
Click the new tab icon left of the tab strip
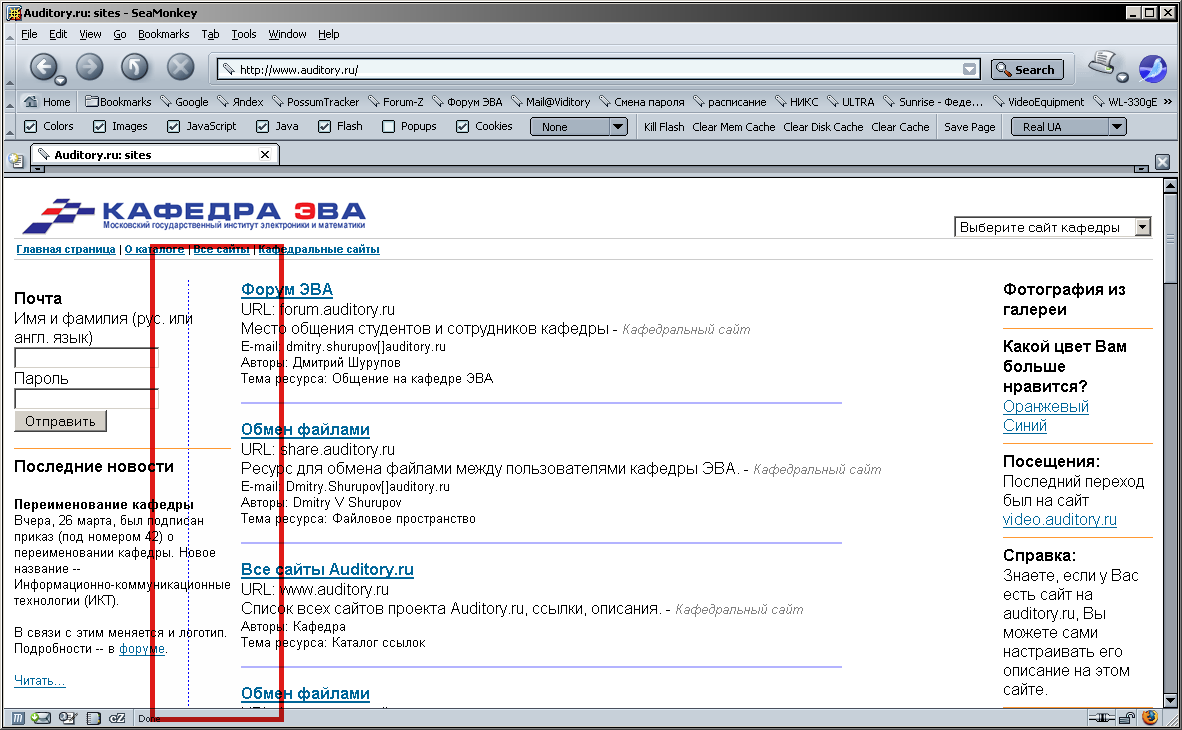pos(16,159)
